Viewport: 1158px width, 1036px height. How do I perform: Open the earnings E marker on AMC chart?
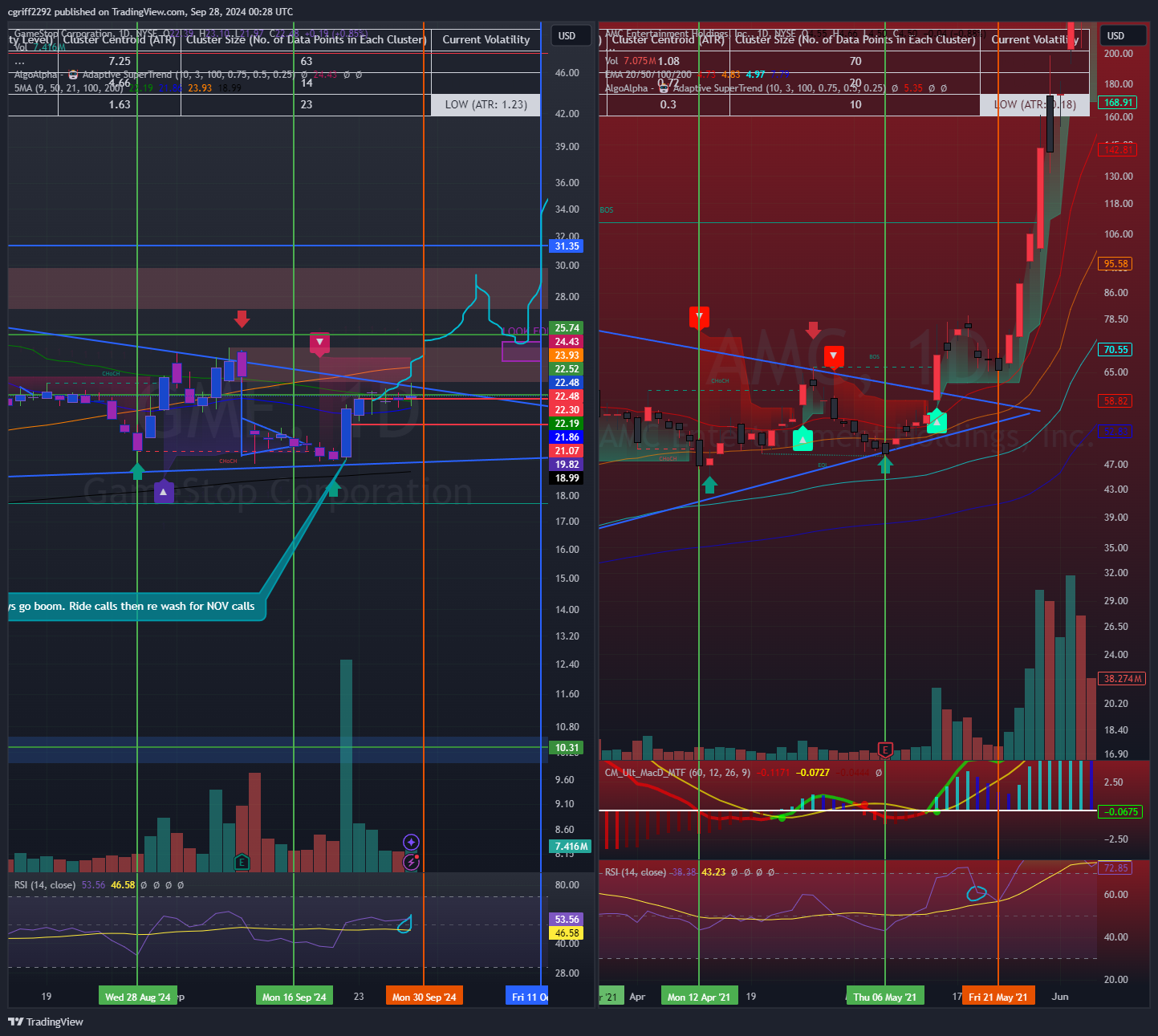tap(886, 750)
